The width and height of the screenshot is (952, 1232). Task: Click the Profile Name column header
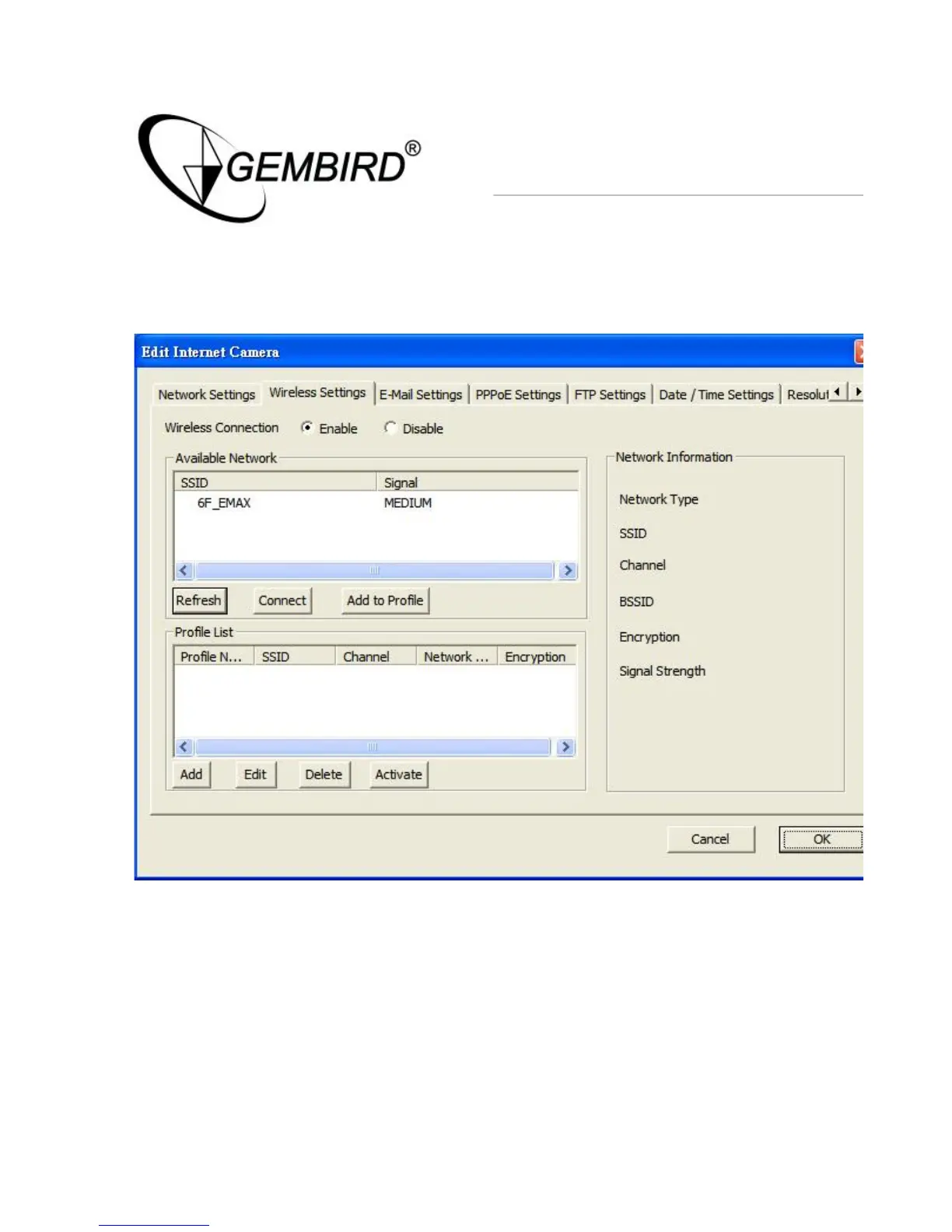[x=214, y=656]
